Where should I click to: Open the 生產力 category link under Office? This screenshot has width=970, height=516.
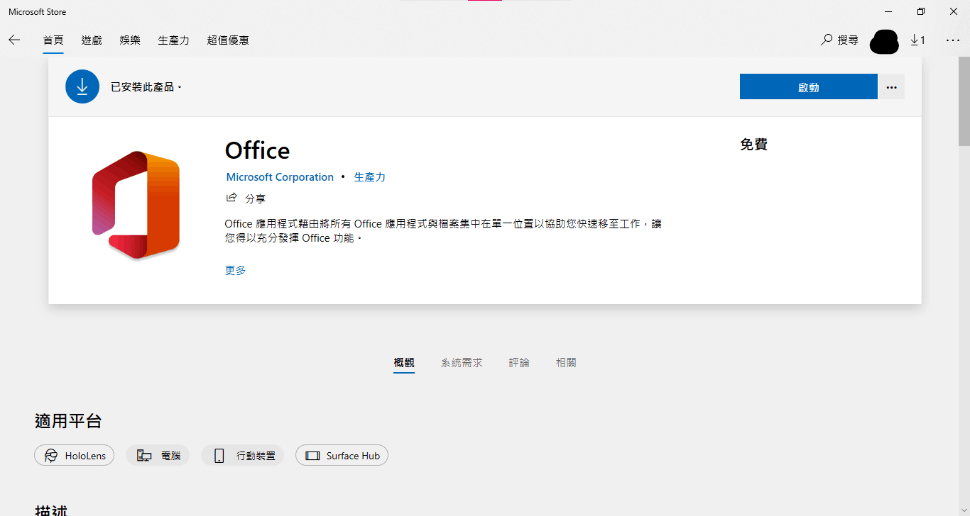point(369,177)
